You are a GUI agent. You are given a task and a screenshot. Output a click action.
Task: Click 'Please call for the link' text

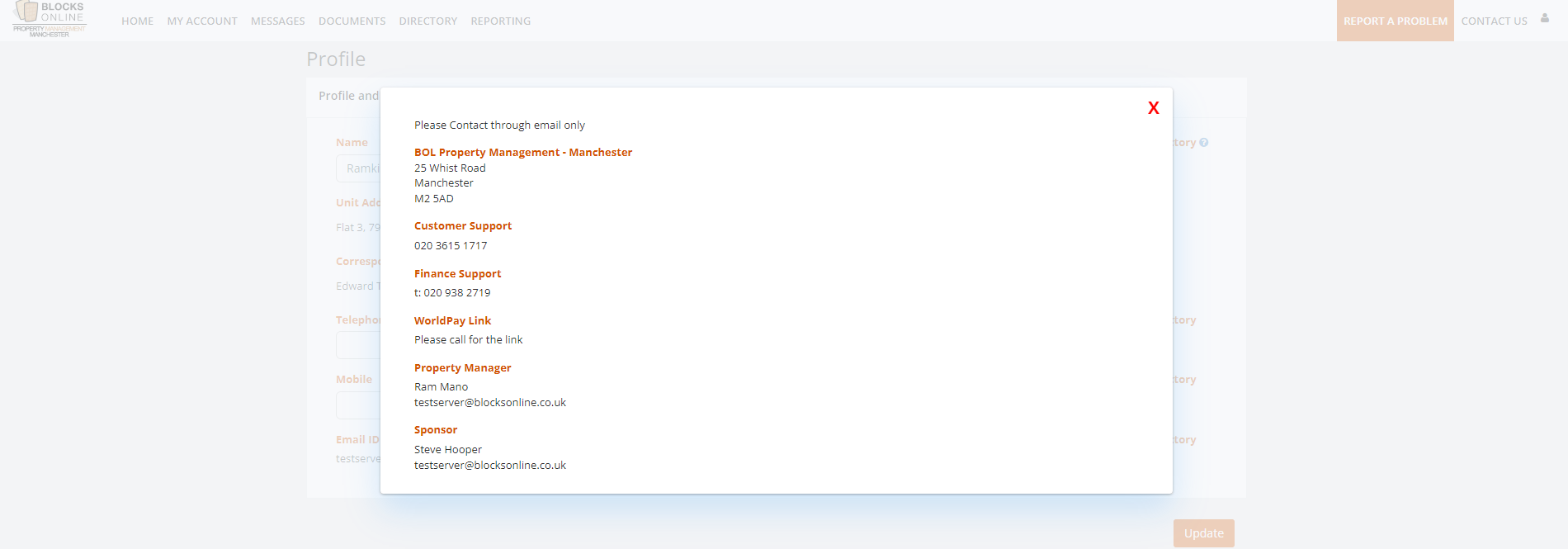[469, 340]
